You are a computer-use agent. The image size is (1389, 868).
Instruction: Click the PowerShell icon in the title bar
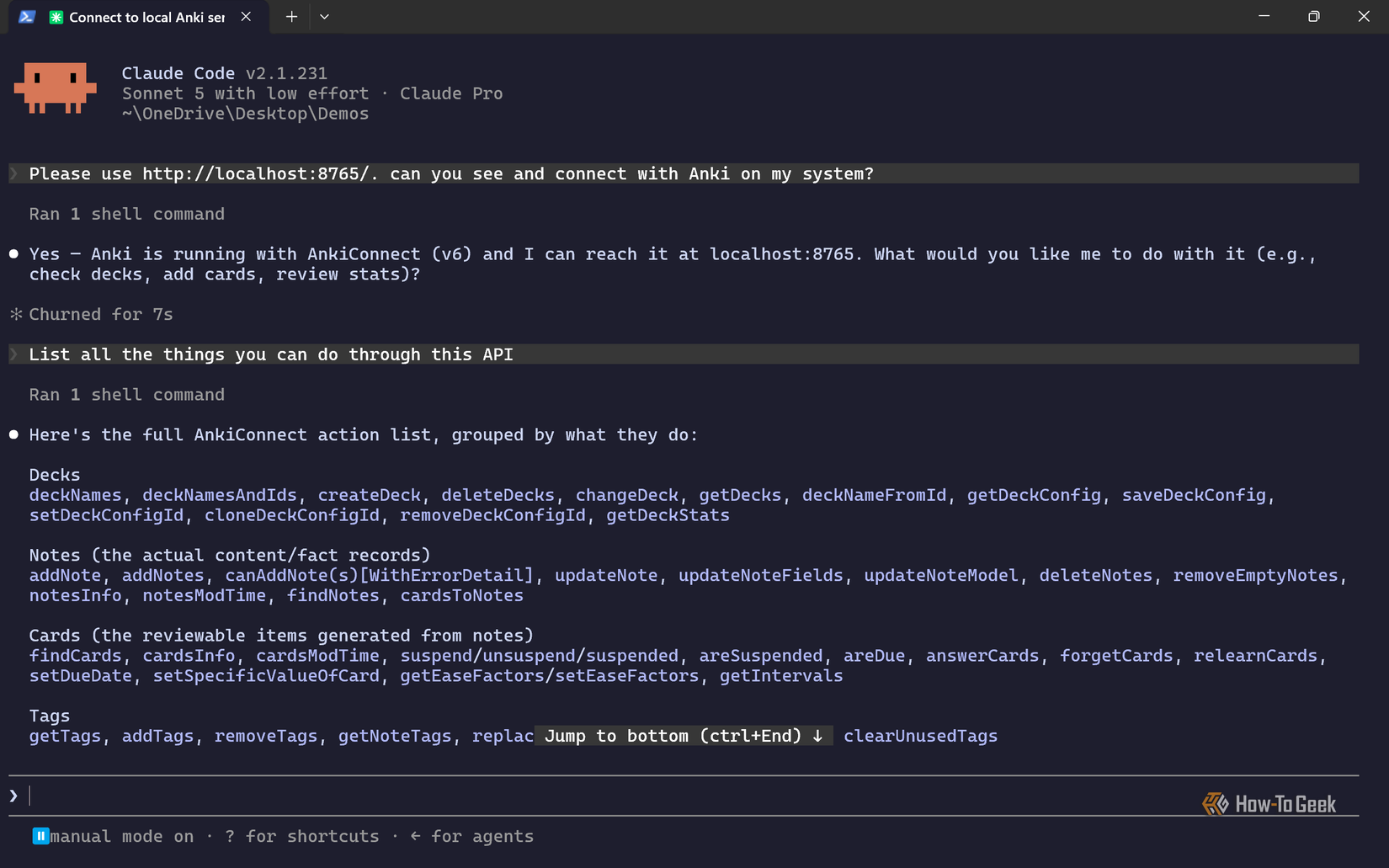click(27, 17)
